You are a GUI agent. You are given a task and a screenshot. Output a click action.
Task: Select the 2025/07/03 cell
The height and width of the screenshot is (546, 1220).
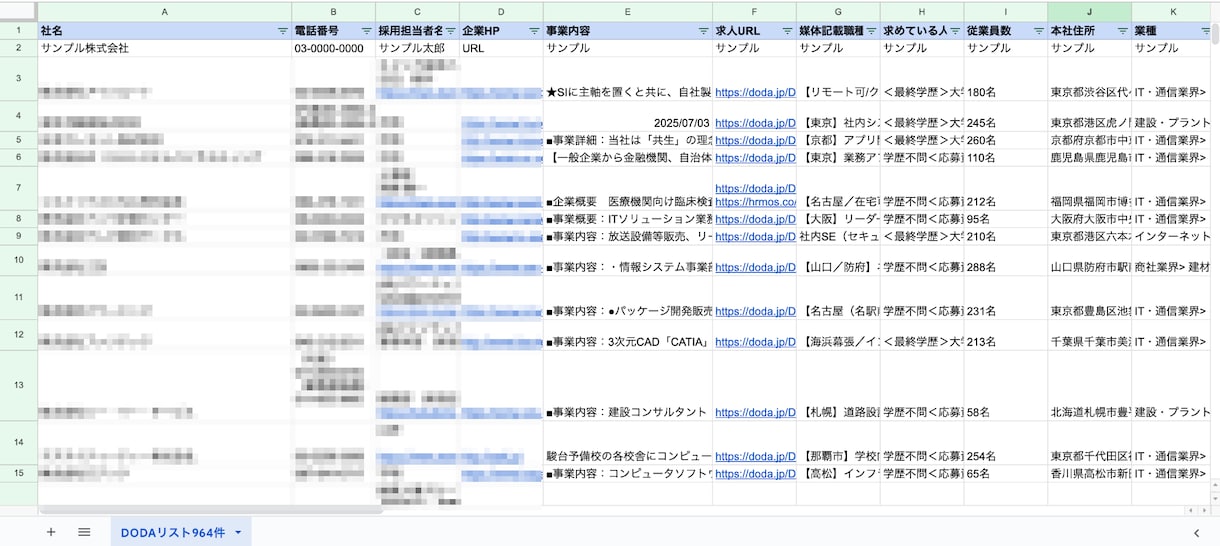click(628, 116)
